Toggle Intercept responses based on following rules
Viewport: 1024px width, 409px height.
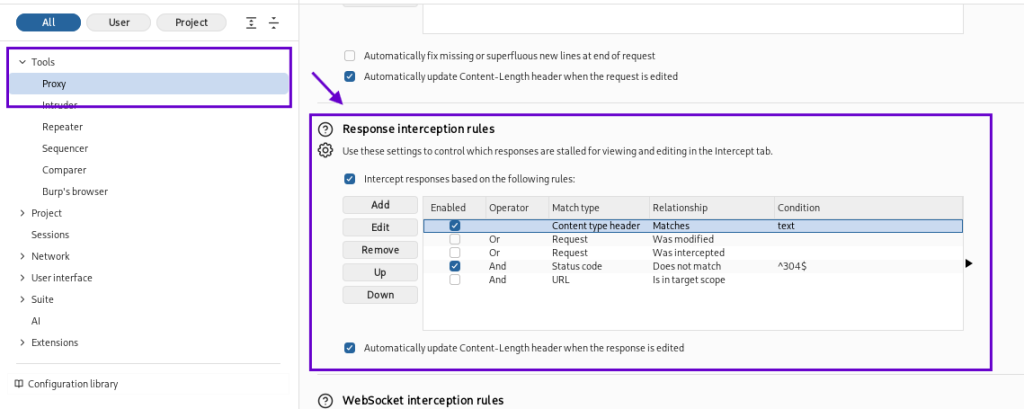(350, 178)
